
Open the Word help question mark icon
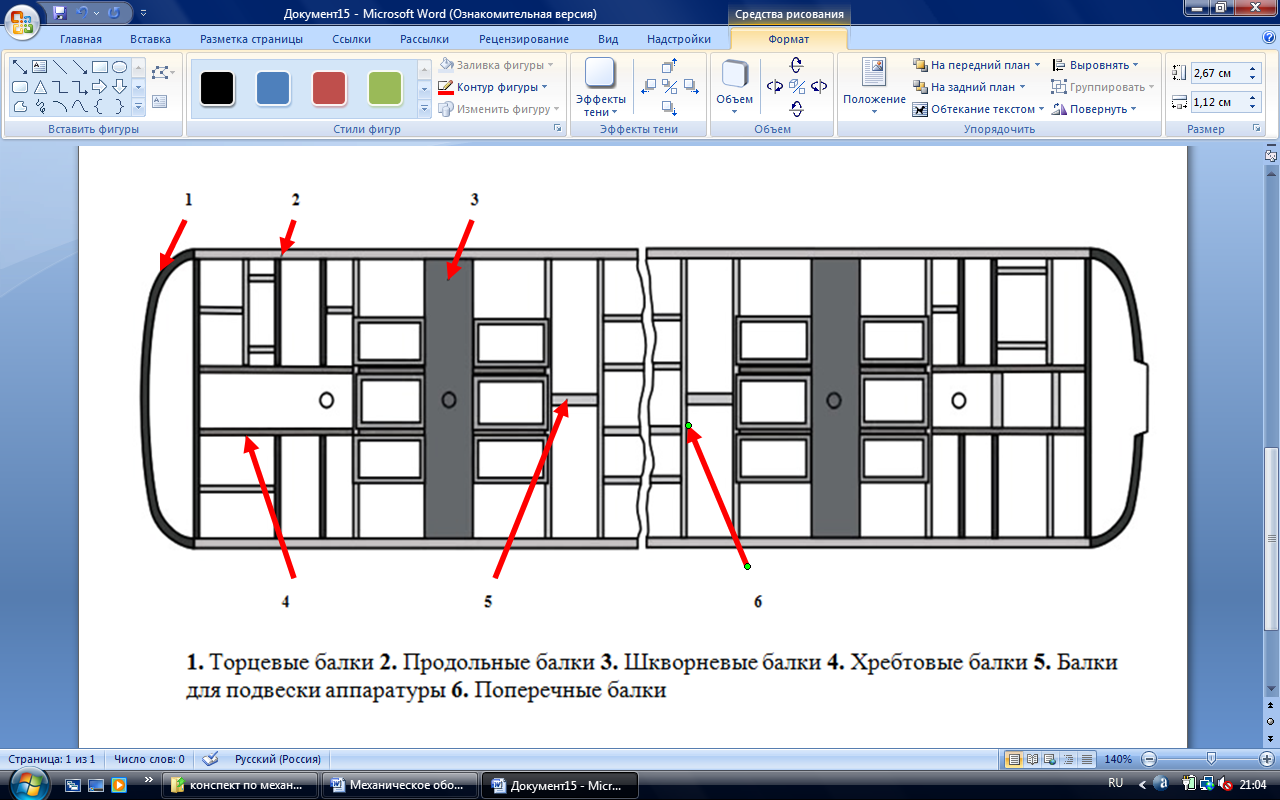1269,38
